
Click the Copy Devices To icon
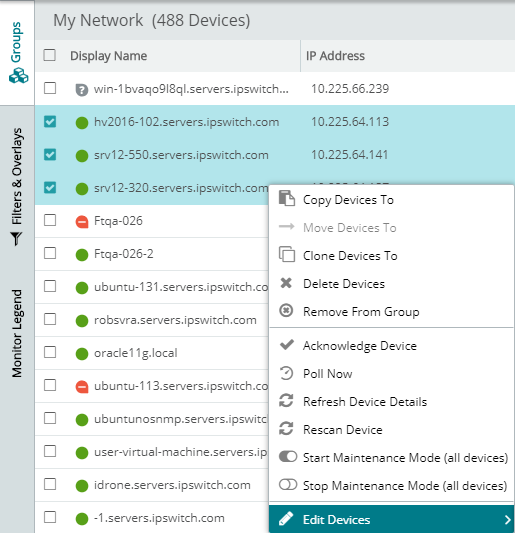(x=287, y=198)
